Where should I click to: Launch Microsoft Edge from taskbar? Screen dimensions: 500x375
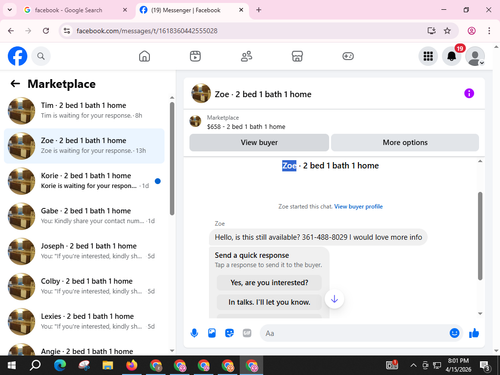coord(60,366)
